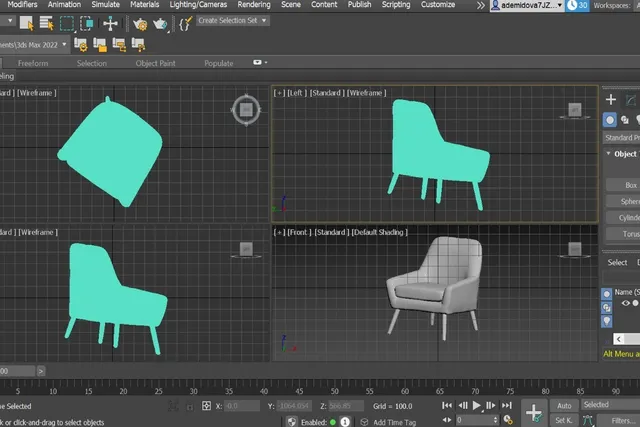Open the [Default Shading] viewport label menu

point(379,232)
